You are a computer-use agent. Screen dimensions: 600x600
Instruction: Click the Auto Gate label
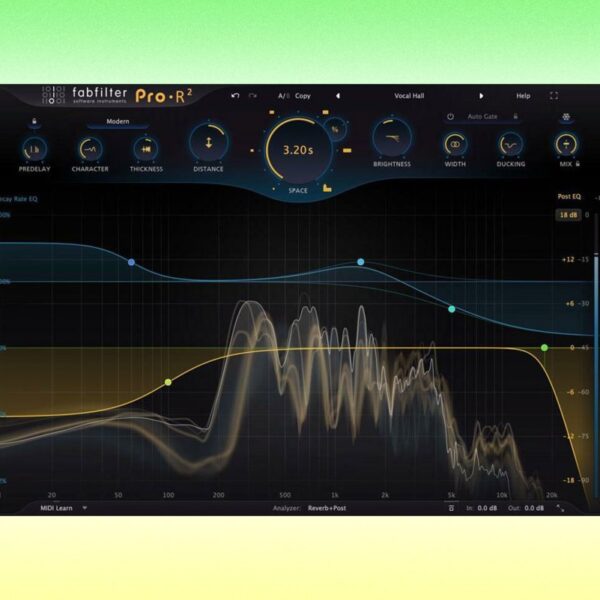point(482,116)
